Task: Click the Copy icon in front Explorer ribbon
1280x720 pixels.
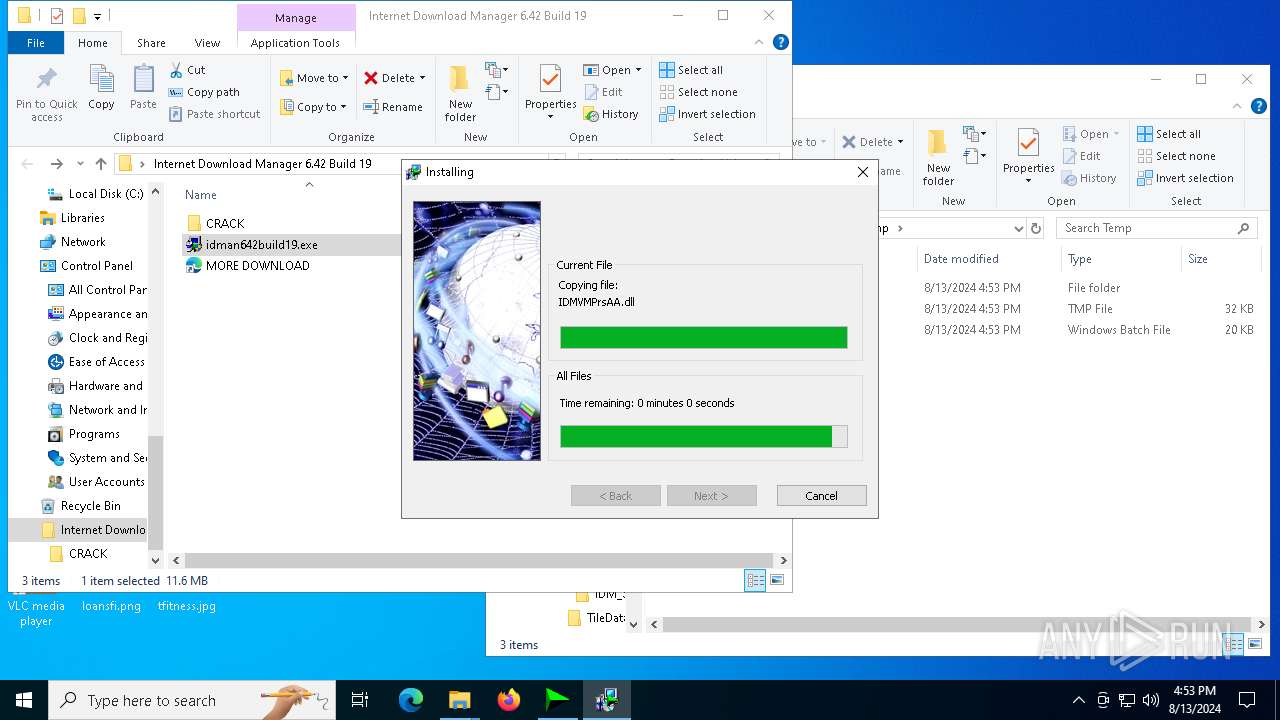Action: tap(101, 87)
